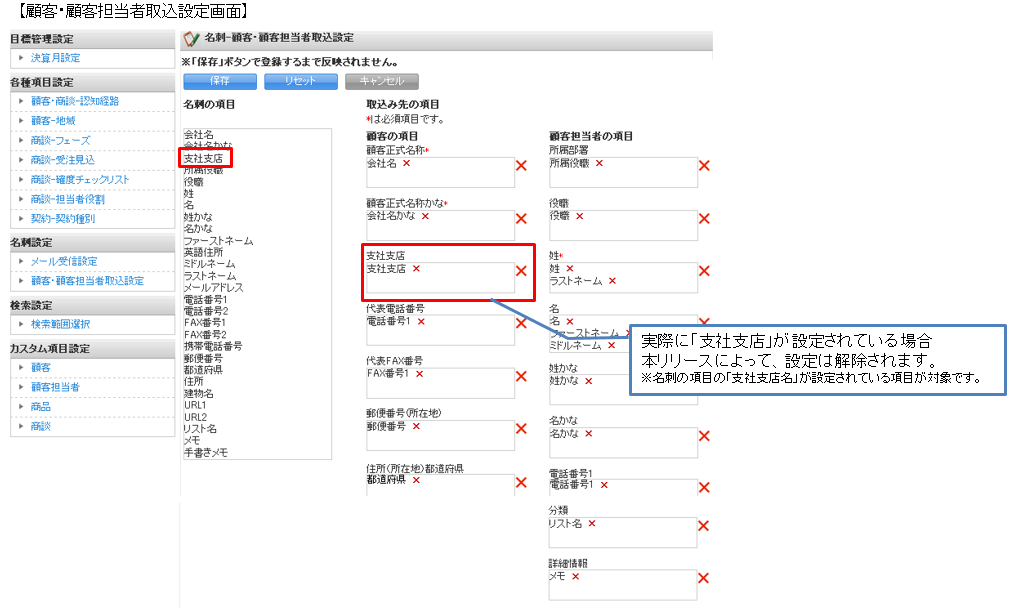The image size is (1010, 608).
Task: Clear the 顧客正式名称 field using large red X
Action: pyautogui.click(x=521, y=166)
